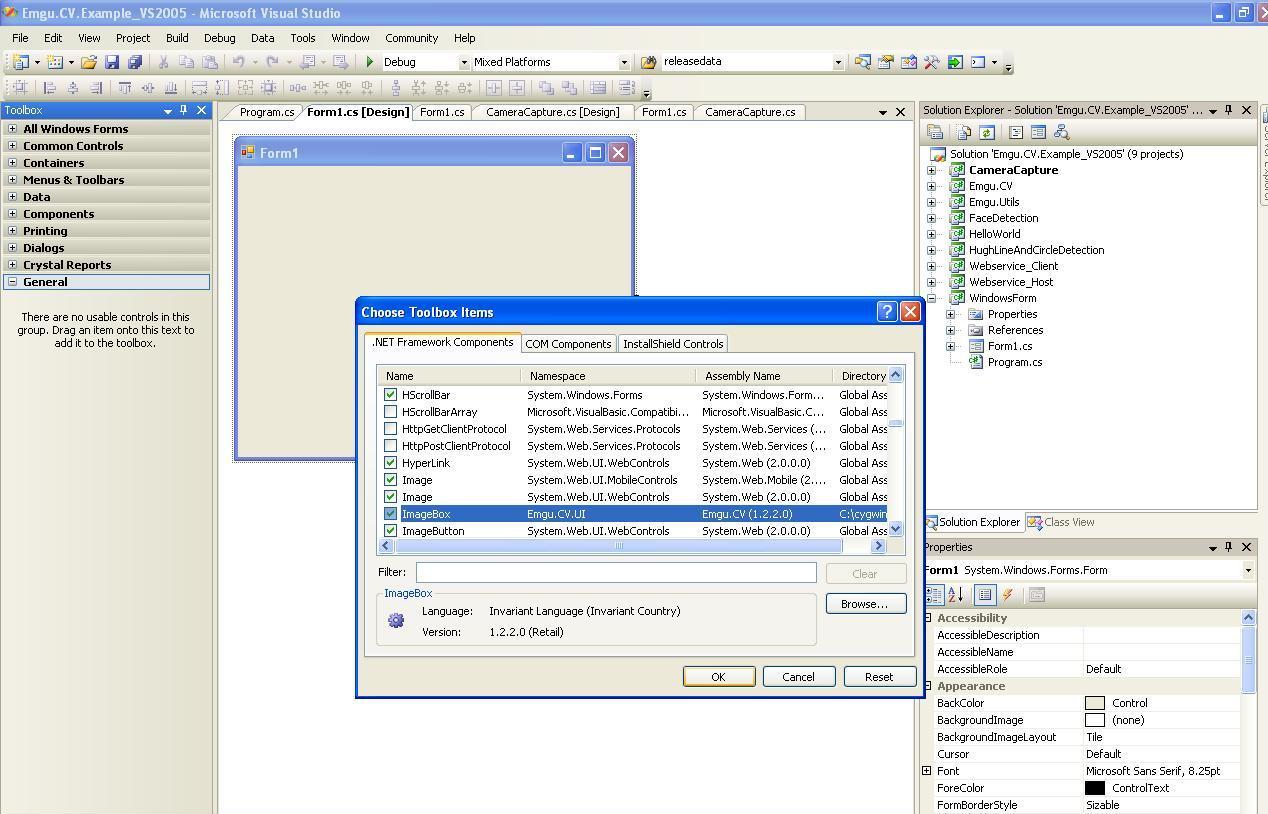Click the dialog's help question mark button
Screen dimensions: 1268x814
click(x=887, y=311)
